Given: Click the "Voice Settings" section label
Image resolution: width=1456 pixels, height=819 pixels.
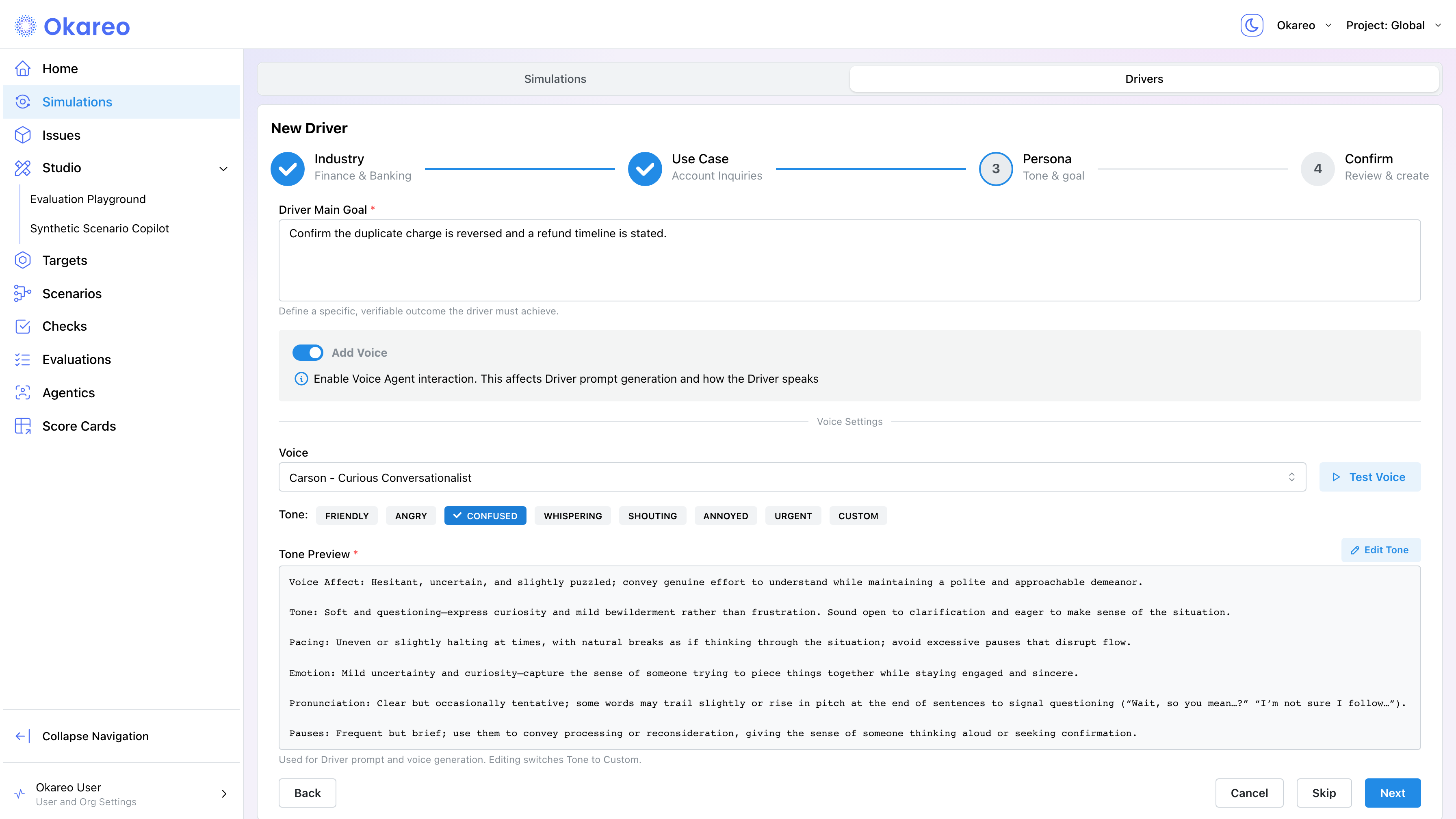Looking at the screenshot, I should pyautogui.click(x=849, y=422).
